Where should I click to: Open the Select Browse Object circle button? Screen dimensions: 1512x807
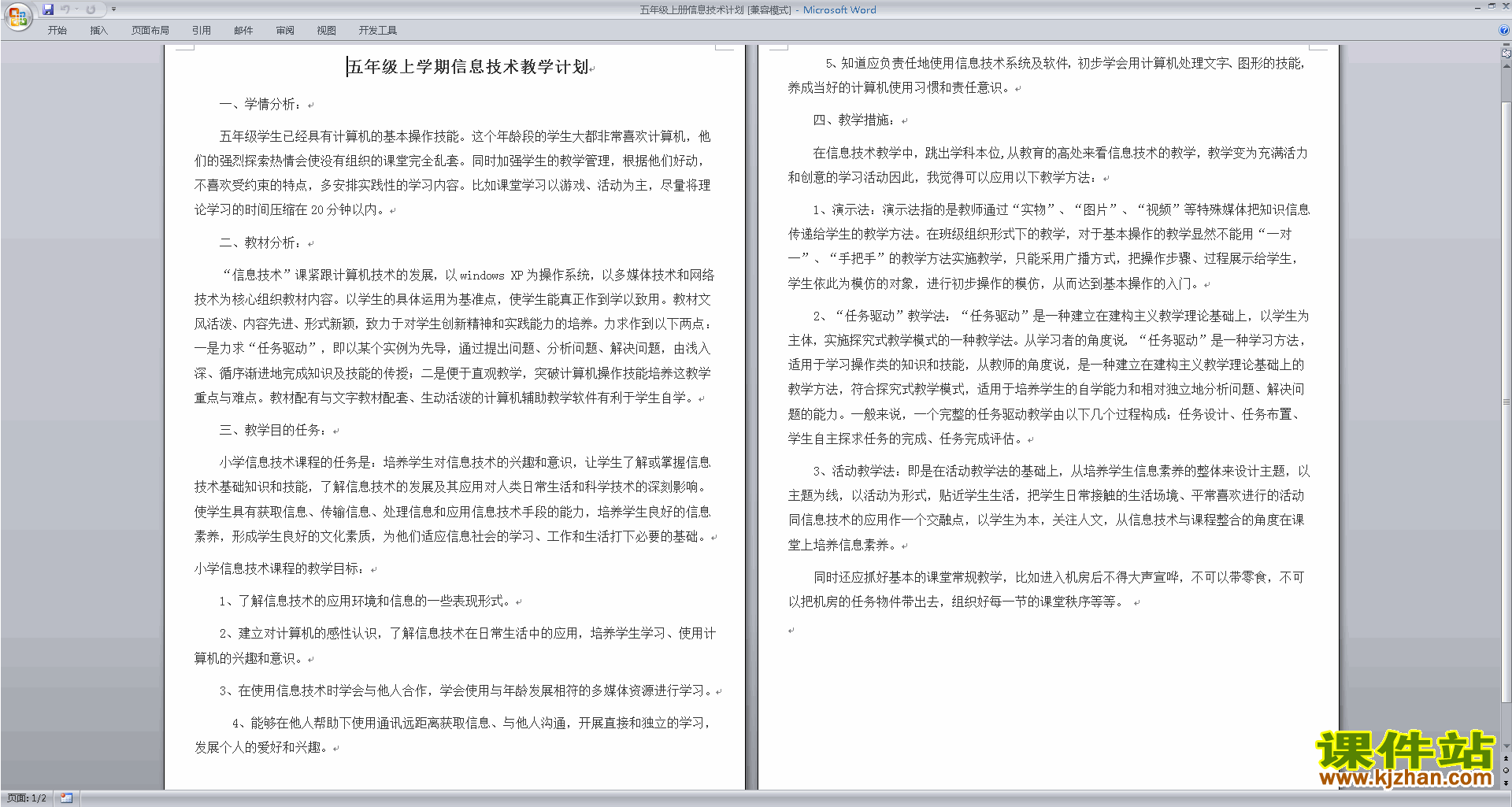[1506, 771]
